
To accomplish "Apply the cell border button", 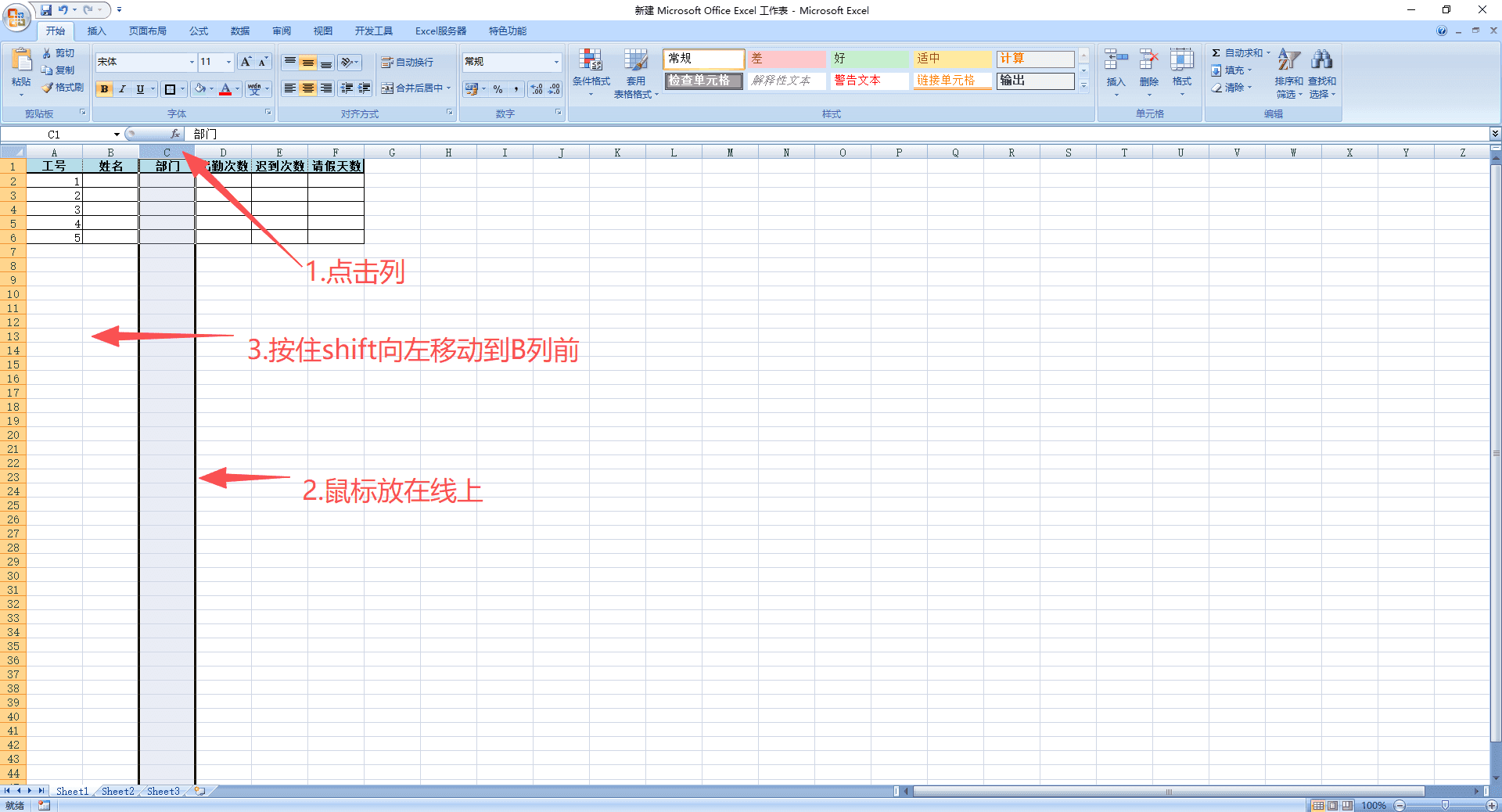I will (x=170, y=89).
